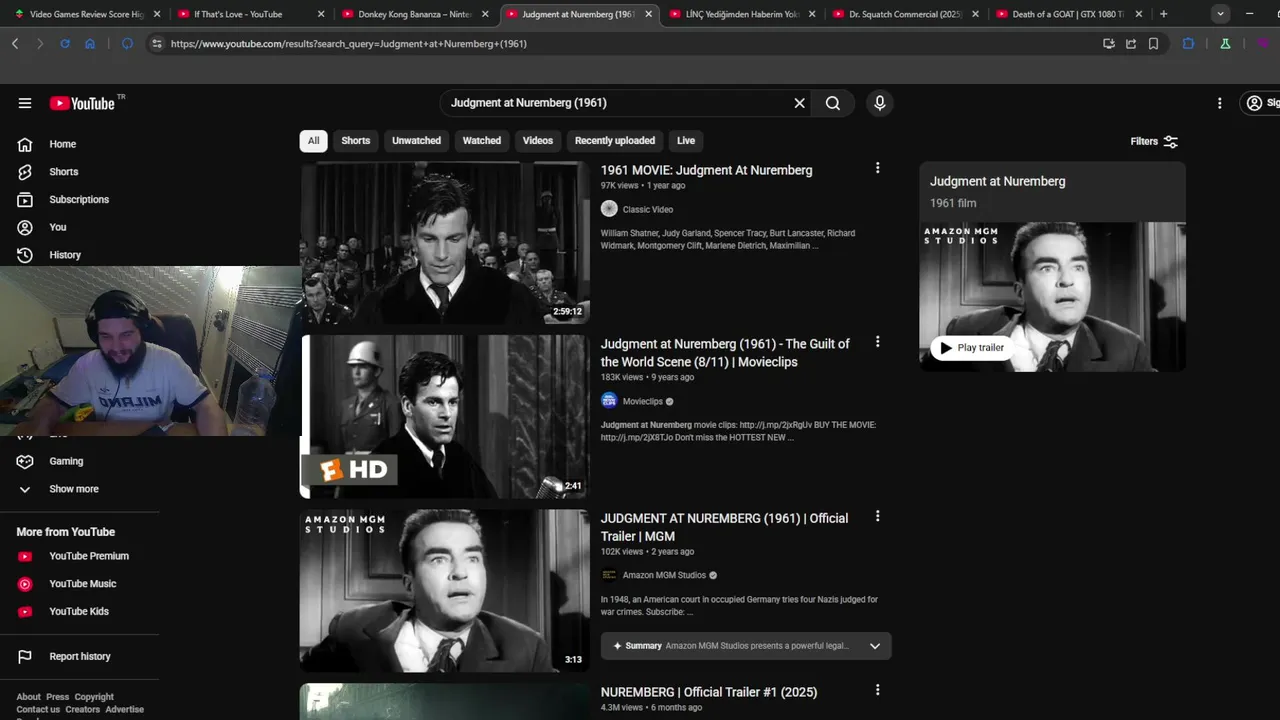The width and height of the screenshot is (1280, 720).
Task: Switch to Donkey Kong Bananza tab
Action: tap(415, 14)
